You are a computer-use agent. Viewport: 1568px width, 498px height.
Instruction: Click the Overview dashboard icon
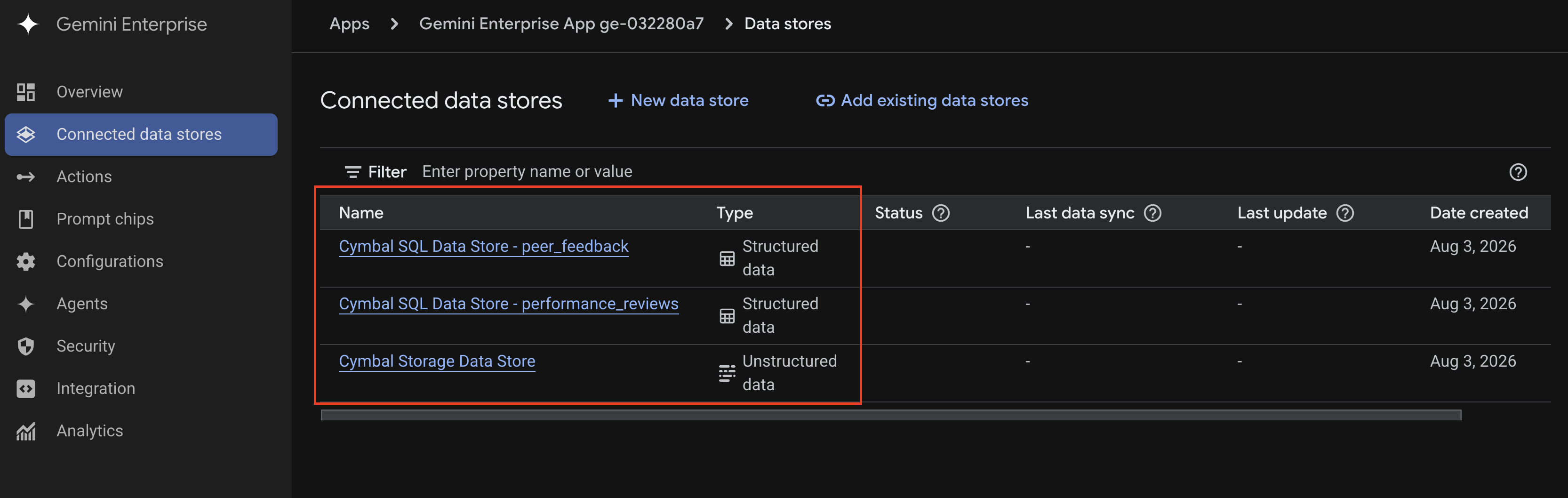(25, 92)
